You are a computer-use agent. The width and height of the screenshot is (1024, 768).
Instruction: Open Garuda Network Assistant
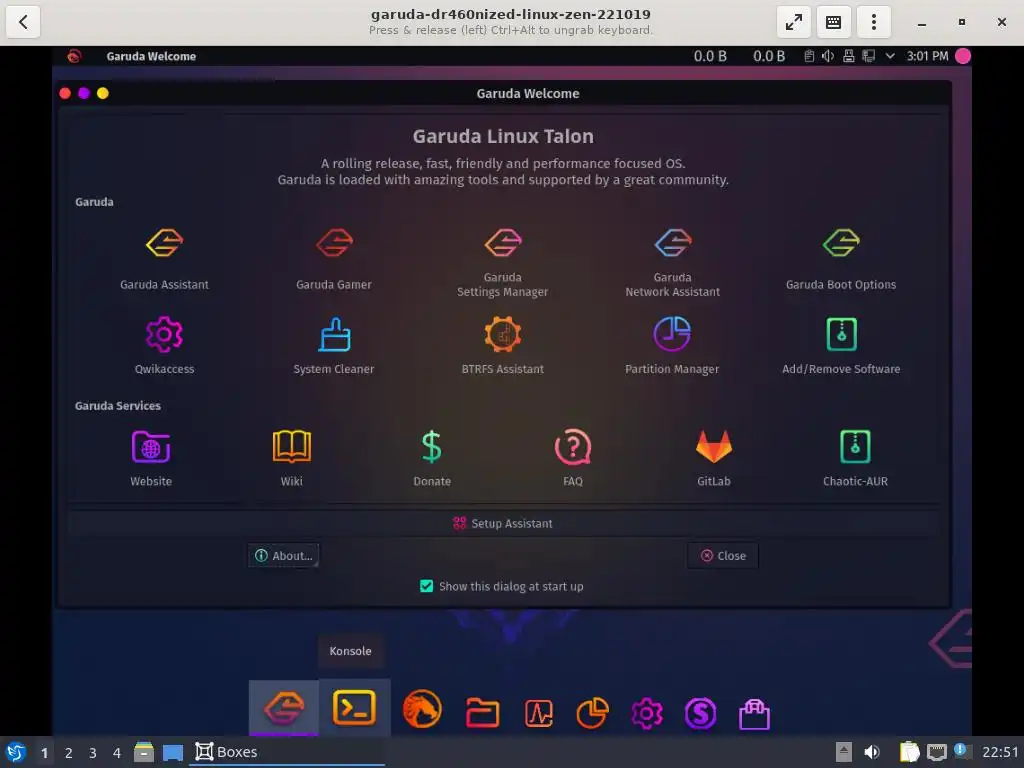(x=672, y=263)
